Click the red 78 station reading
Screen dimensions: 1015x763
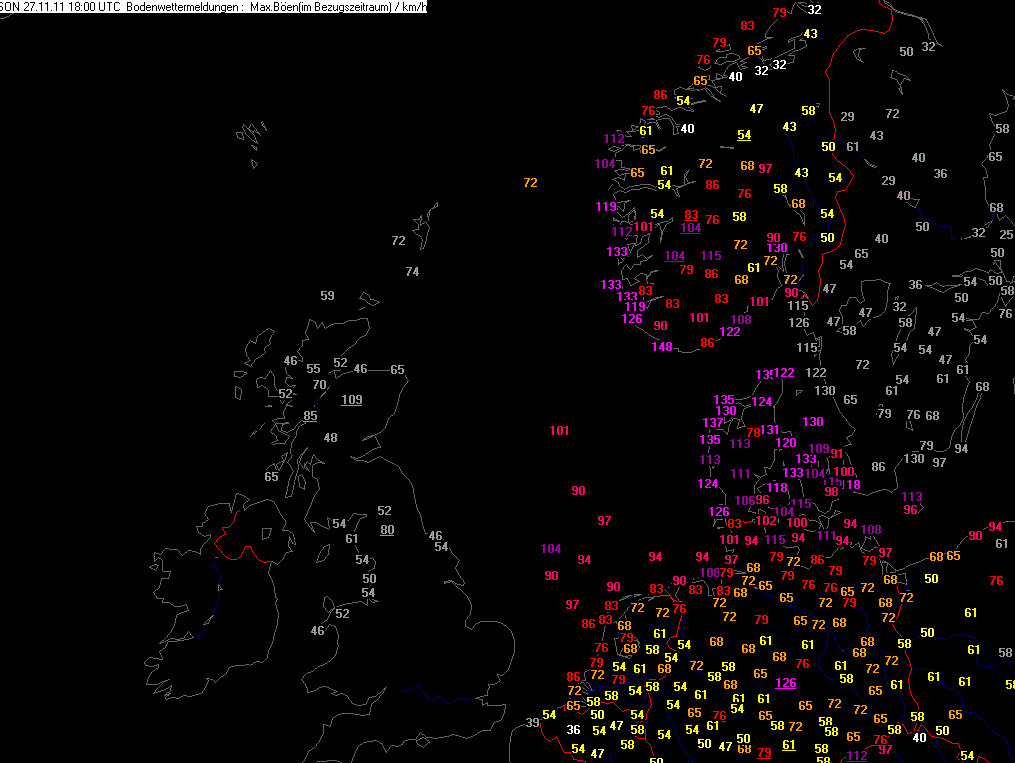(x=753, y=432)
